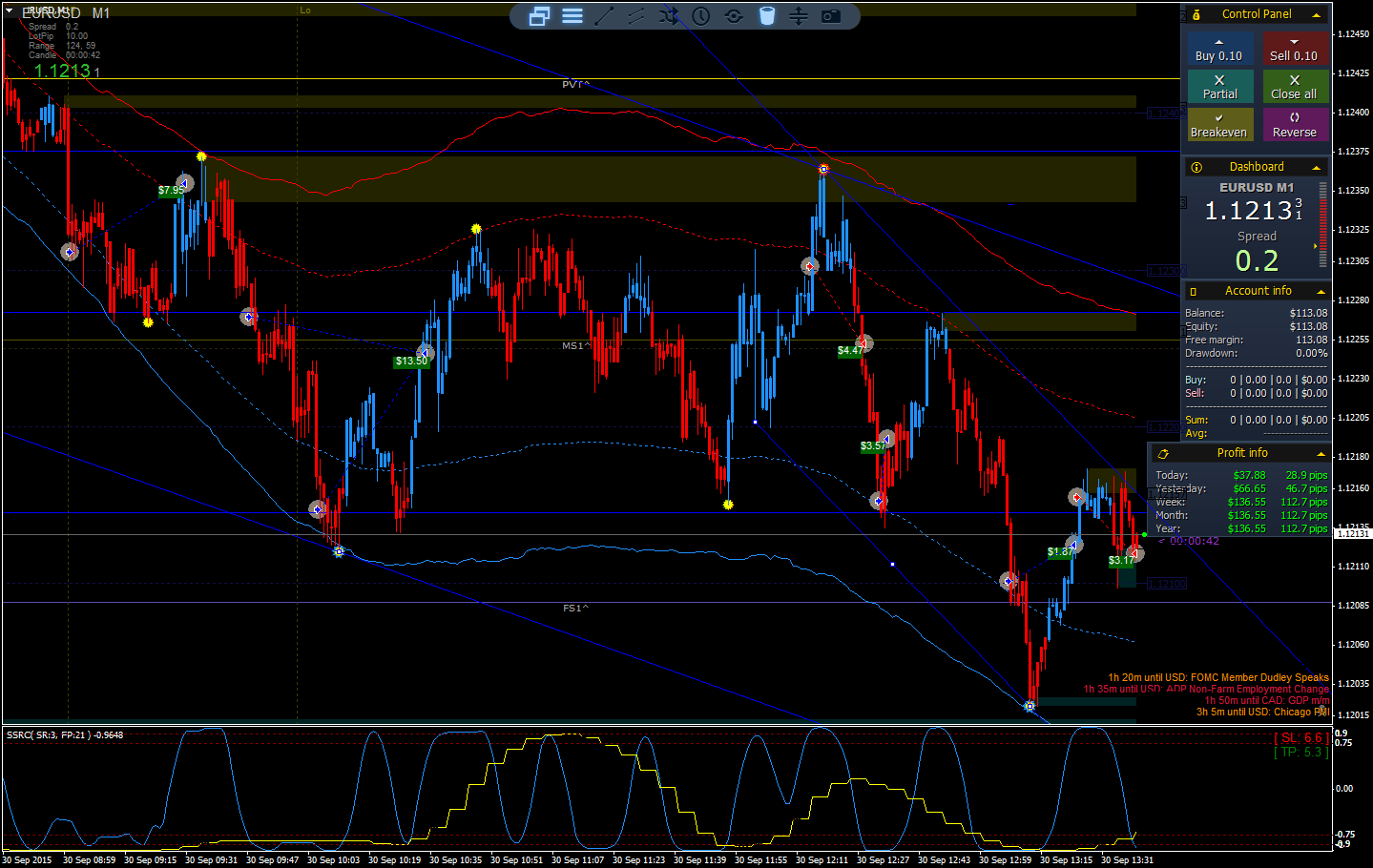This screenshot has width=1373, height=868.
Task: Click the vertical scale arrows icon
Action: tap(799, 16)
